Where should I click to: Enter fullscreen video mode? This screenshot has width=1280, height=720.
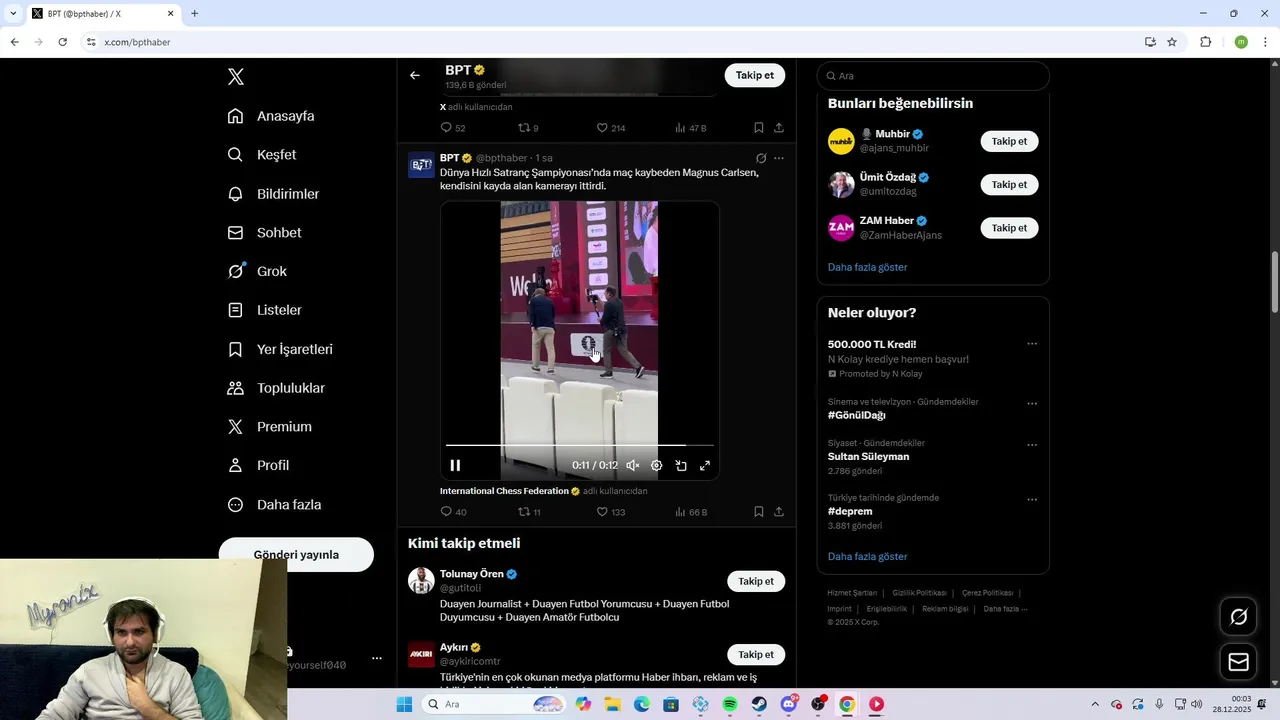(705, 465)
